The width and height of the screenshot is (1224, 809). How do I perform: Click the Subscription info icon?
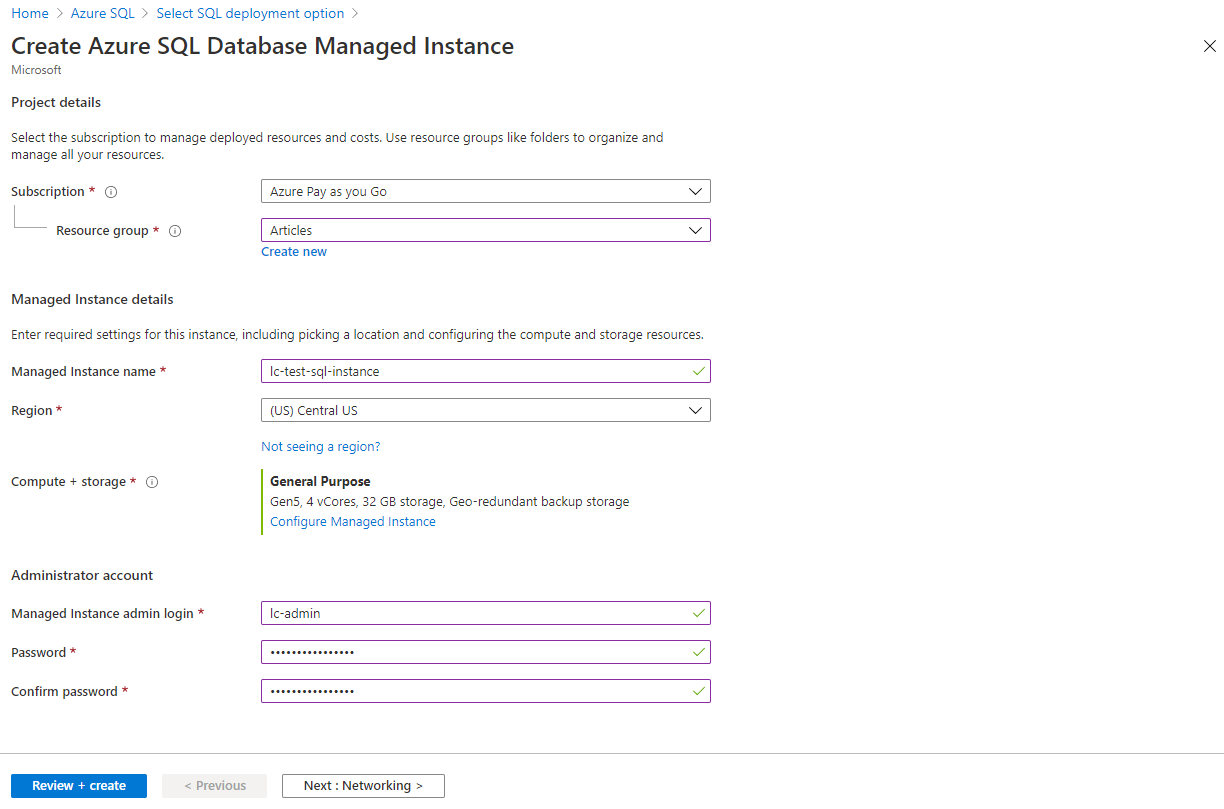coord(111,192)
